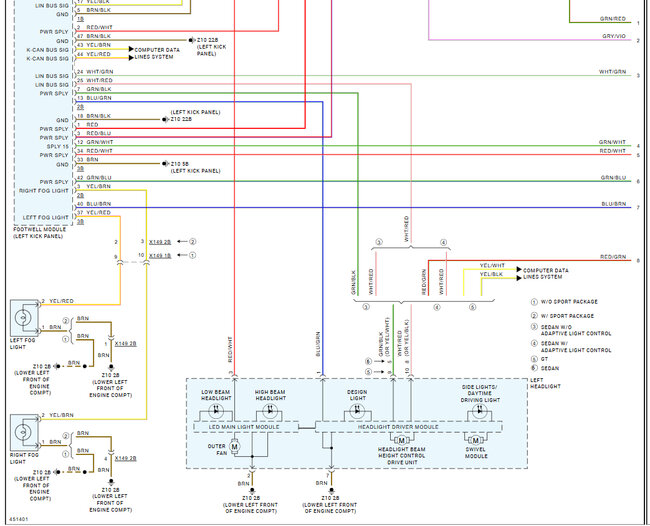The width and height of the screenshot is (650, 526).
Task: Click the YEL/WHT wire label near Computer Data Lines
Action: 492,265
